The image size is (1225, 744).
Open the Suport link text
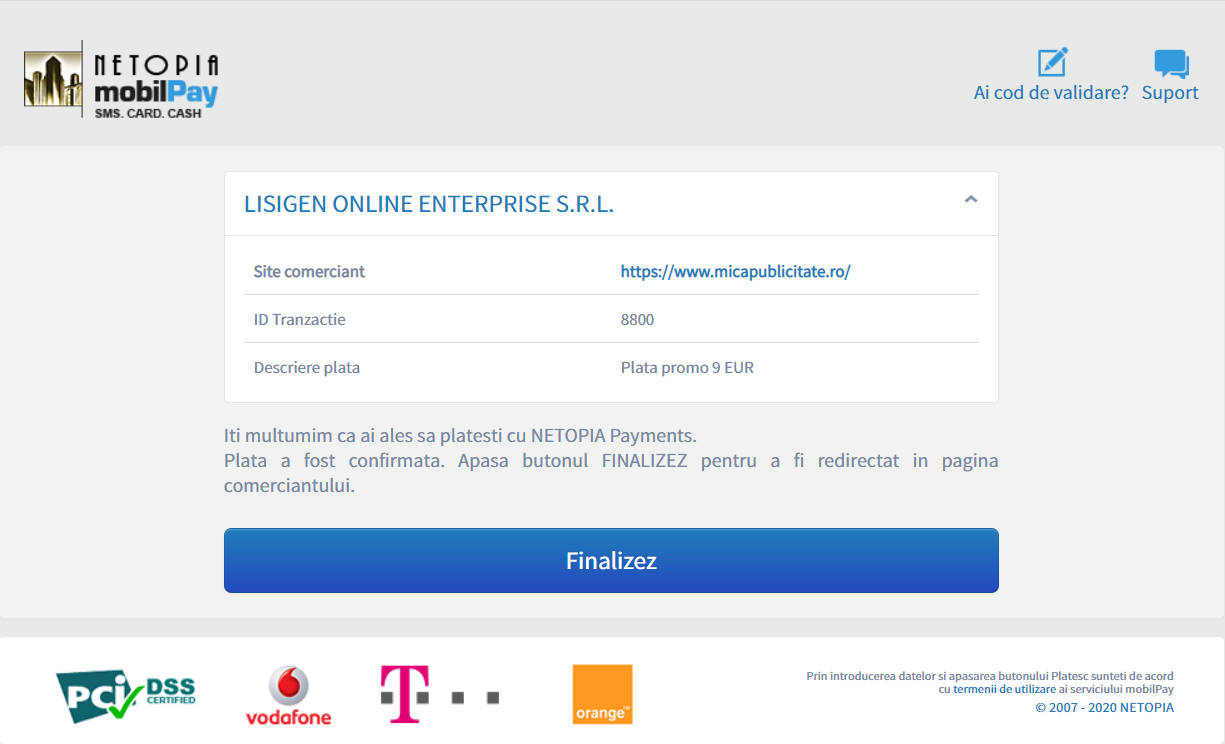(1170, 93)
